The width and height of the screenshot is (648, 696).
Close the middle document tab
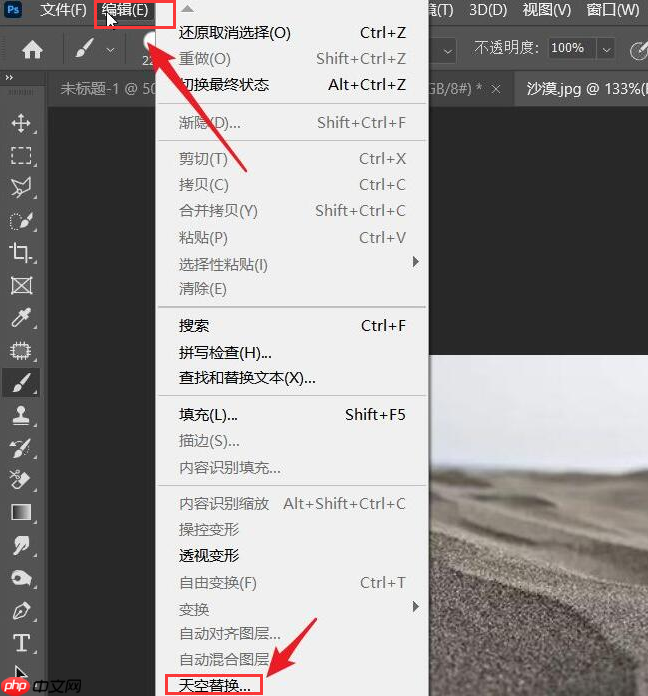point(496,90)
